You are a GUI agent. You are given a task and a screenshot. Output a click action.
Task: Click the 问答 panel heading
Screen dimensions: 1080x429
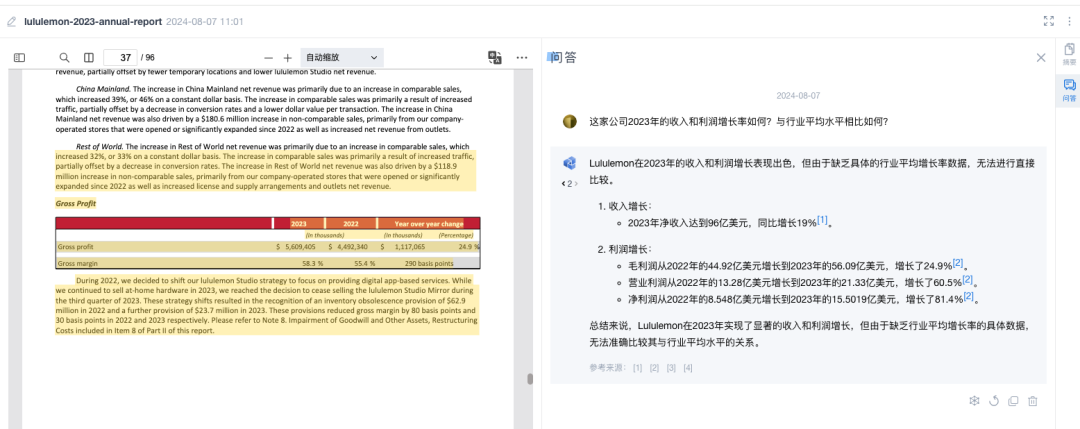click(x=564, y=58)
